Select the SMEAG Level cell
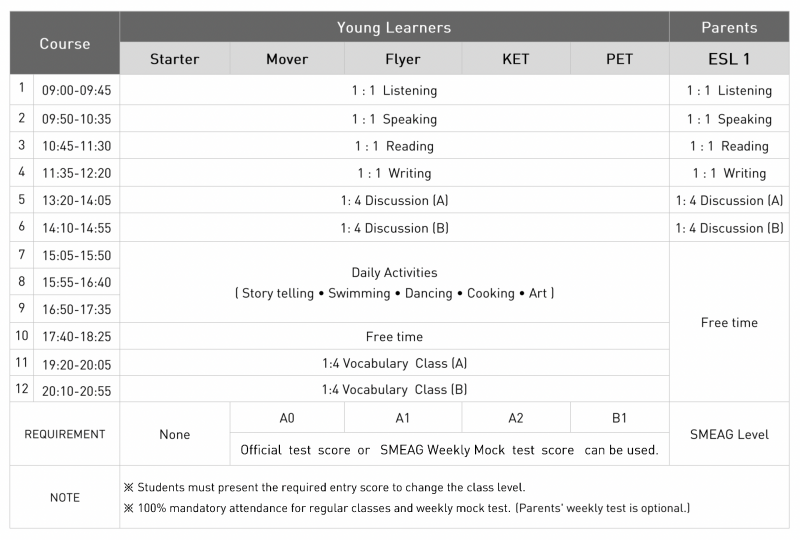 click(729, 434)
